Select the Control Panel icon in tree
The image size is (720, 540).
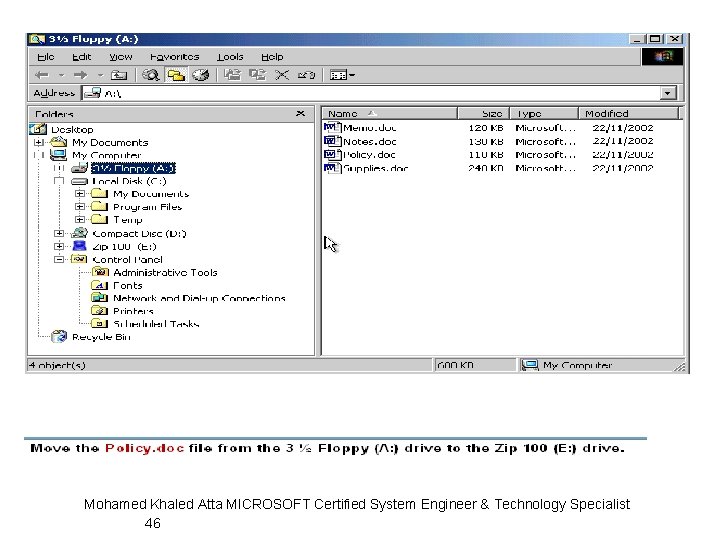79,259
